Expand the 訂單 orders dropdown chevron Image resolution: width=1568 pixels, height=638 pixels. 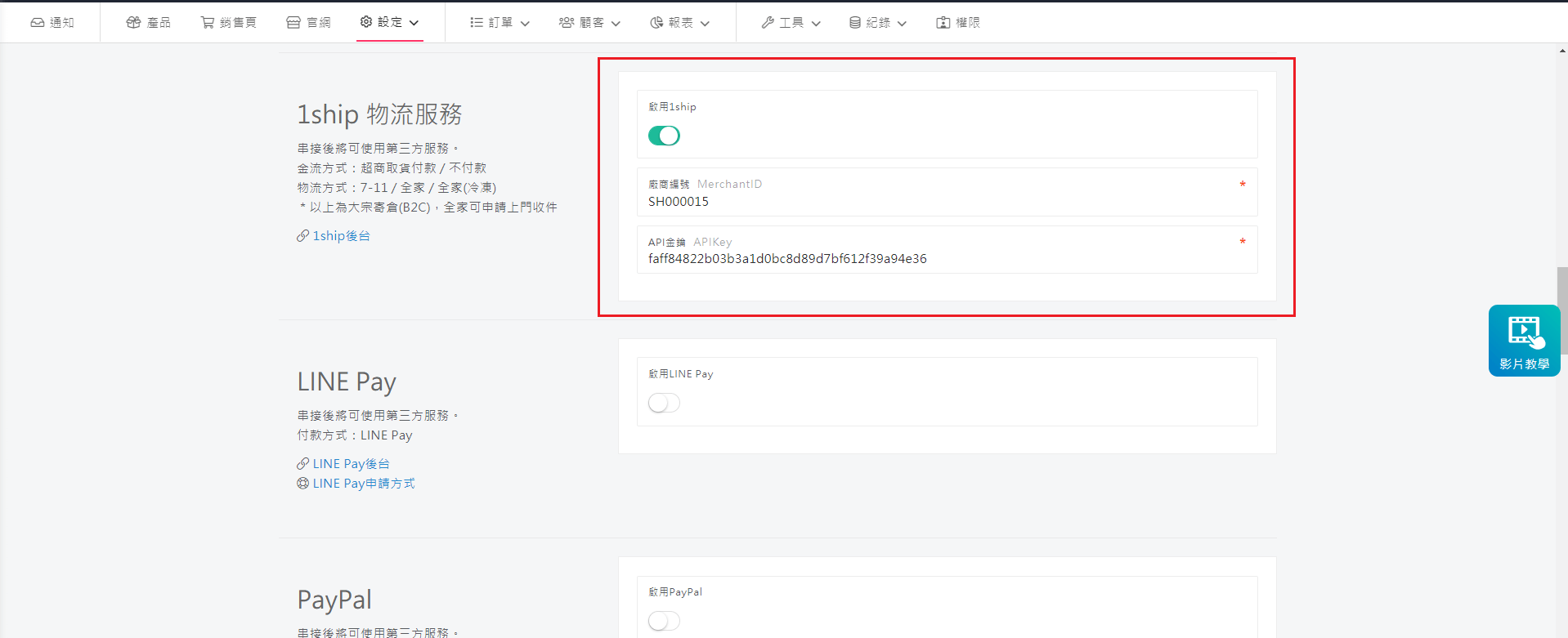pos(525,24)
